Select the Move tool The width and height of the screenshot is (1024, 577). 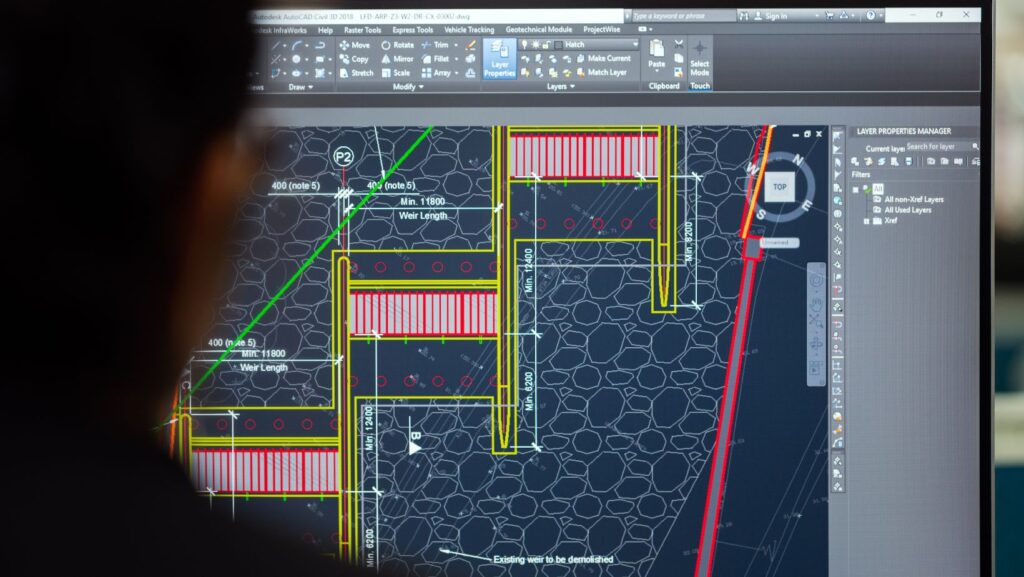[x=354, y=45]
